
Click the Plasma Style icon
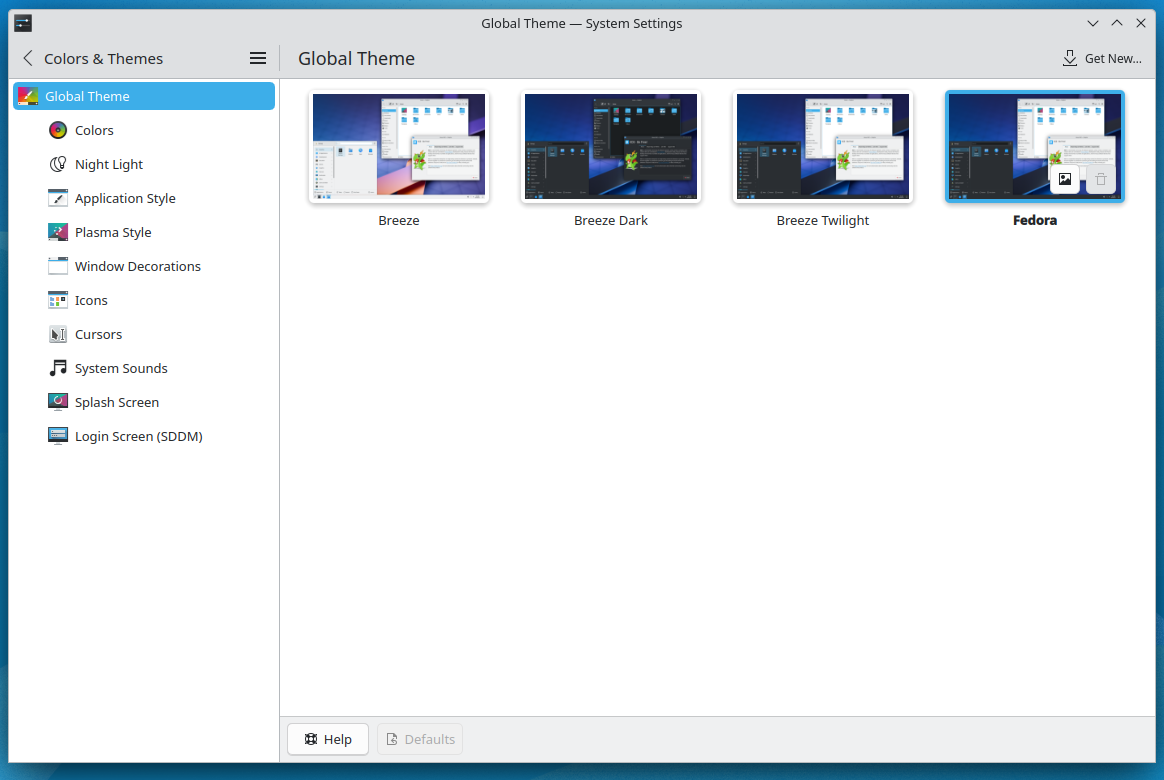[x=58, y=232]
